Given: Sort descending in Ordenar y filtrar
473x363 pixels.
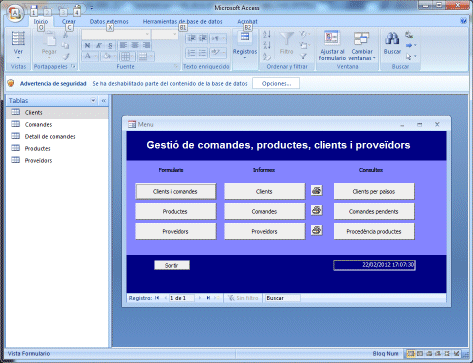Looking at the screenshot, I should click(267, 45).
